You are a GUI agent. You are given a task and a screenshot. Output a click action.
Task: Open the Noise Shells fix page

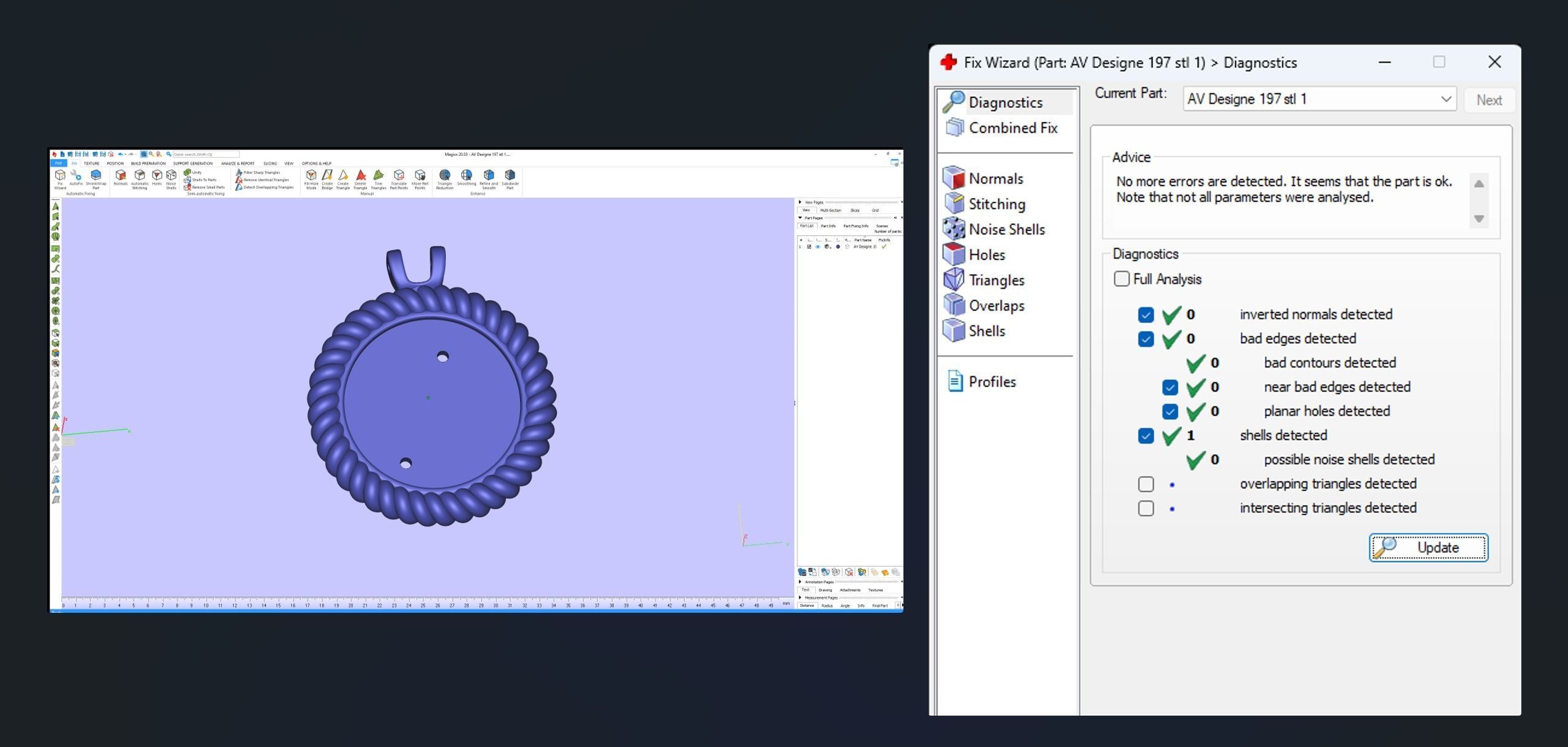click(1006, 229)
